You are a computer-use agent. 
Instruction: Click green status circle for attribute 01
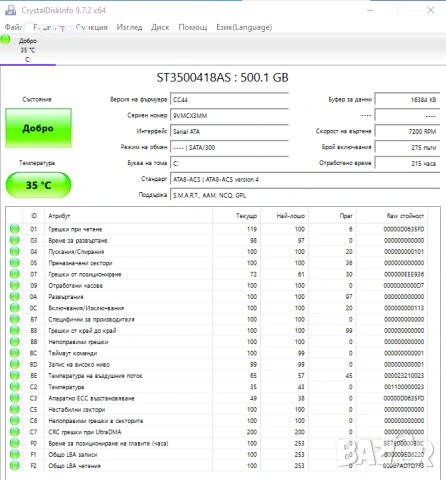(15, 229)
